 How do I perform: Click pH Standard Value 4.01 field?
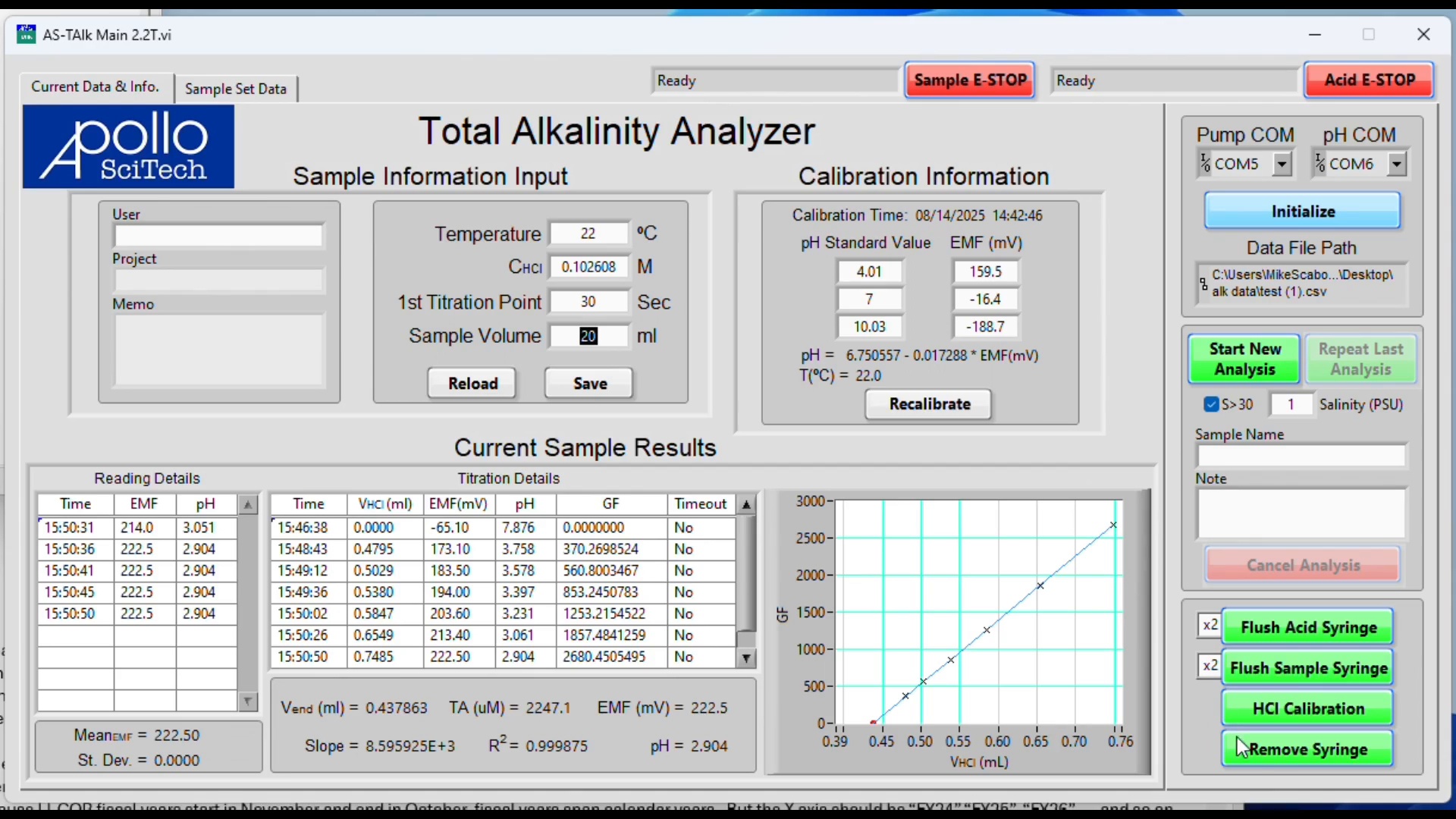869,271
